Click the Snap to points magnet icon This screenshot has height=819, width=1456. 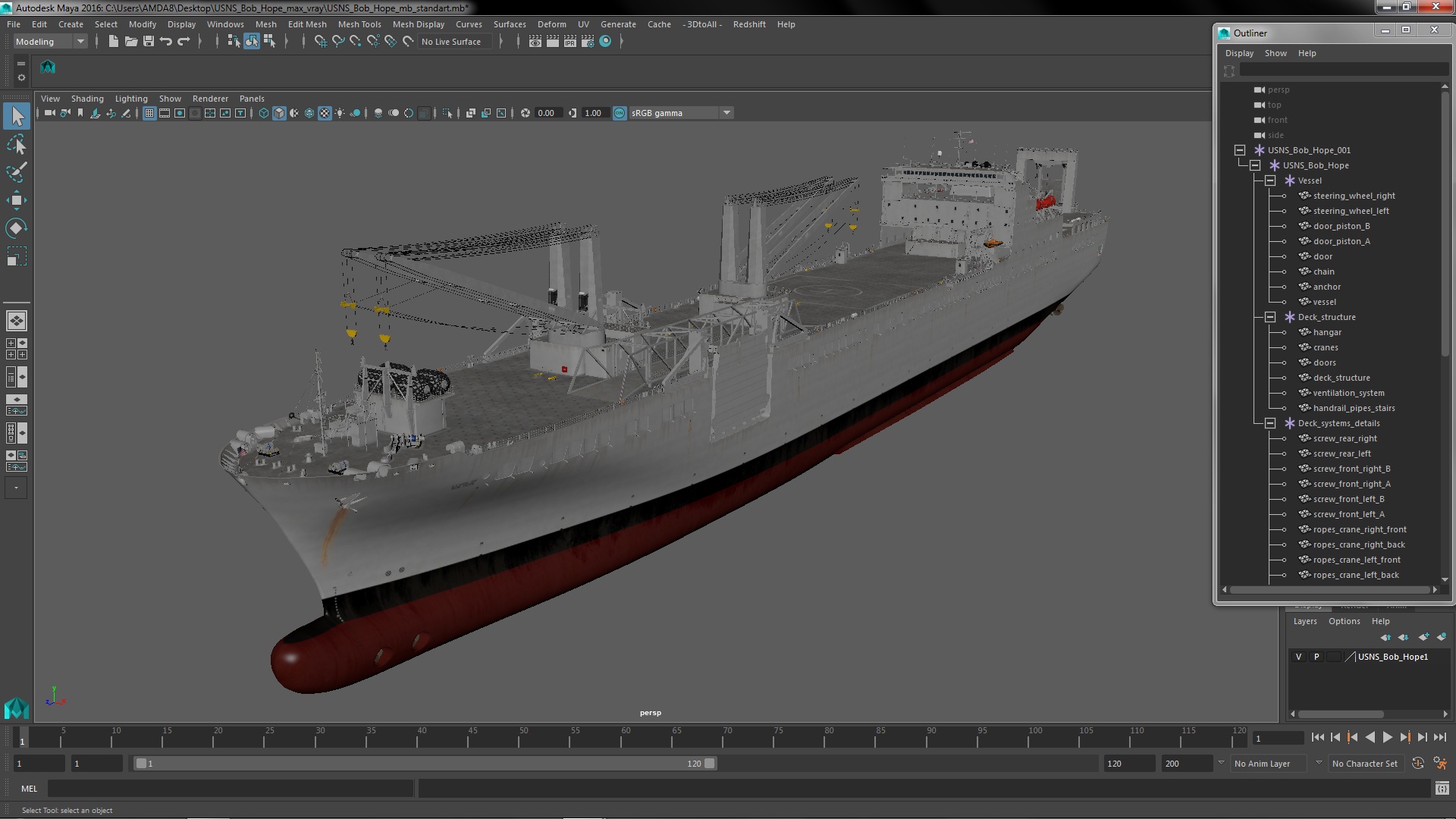pos(356,42)
